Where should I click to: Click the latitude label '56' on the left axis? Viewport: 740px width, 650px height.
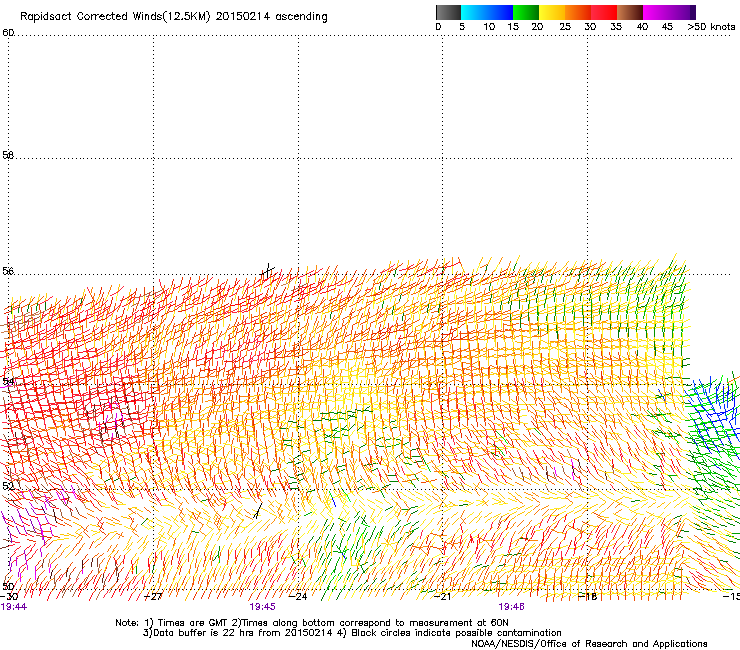tap(8, 271)
